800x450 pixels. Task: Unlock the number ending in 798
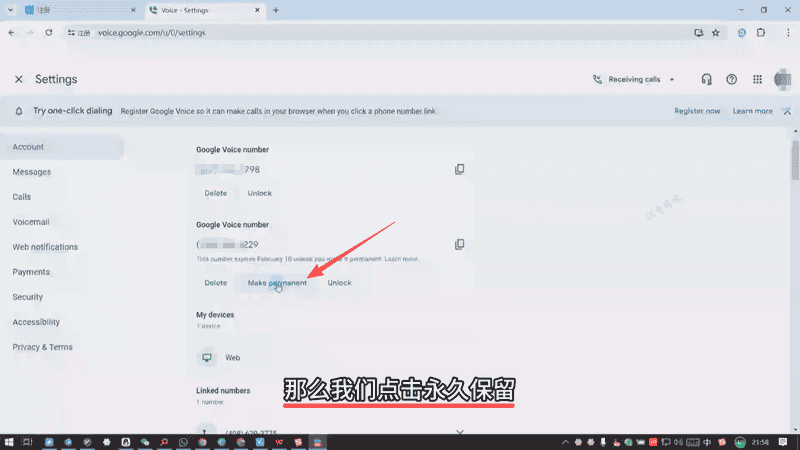[x=259, y=193]
